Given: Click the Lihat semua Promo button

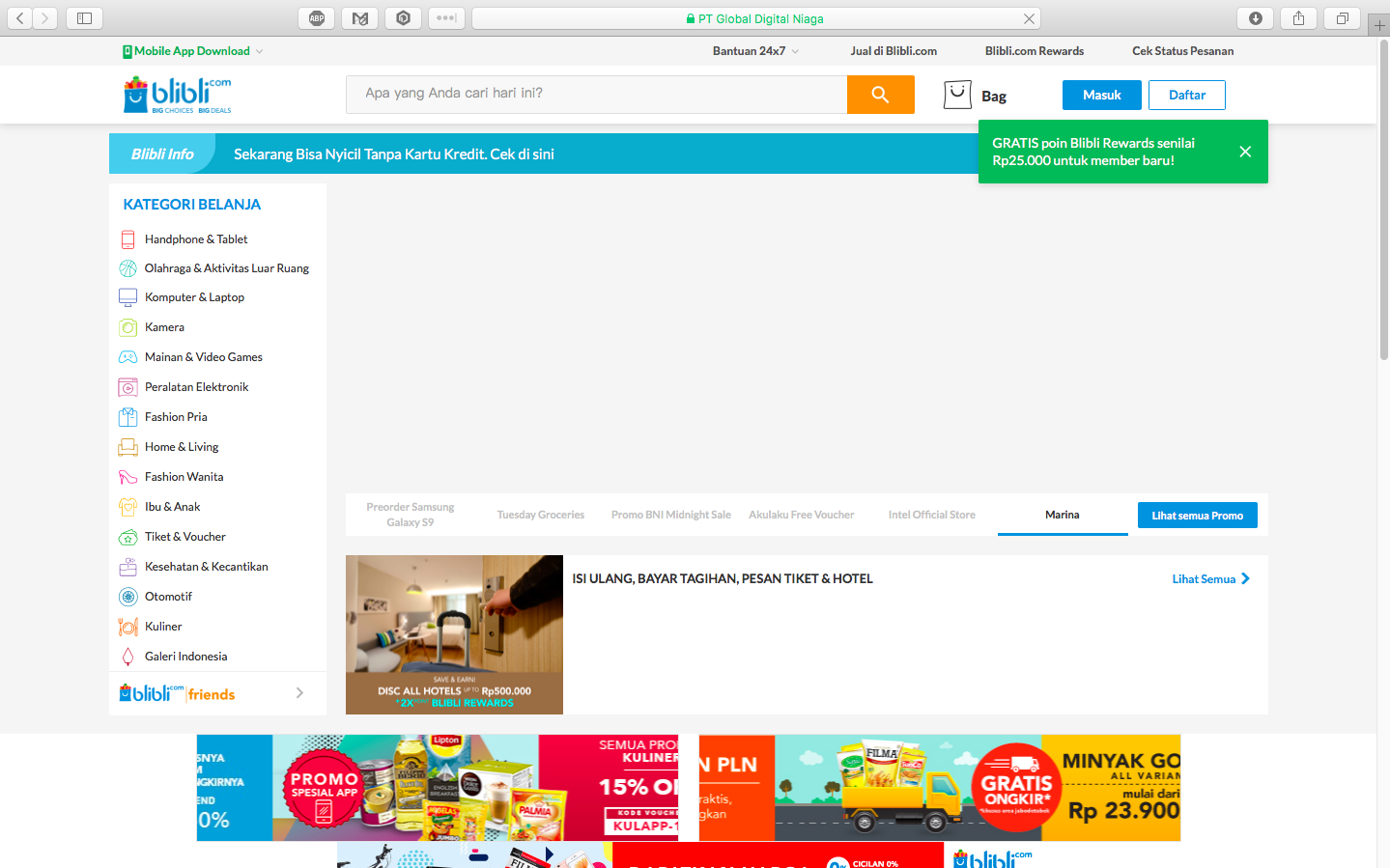Looking at the screenshot, I should (1197, 516).
